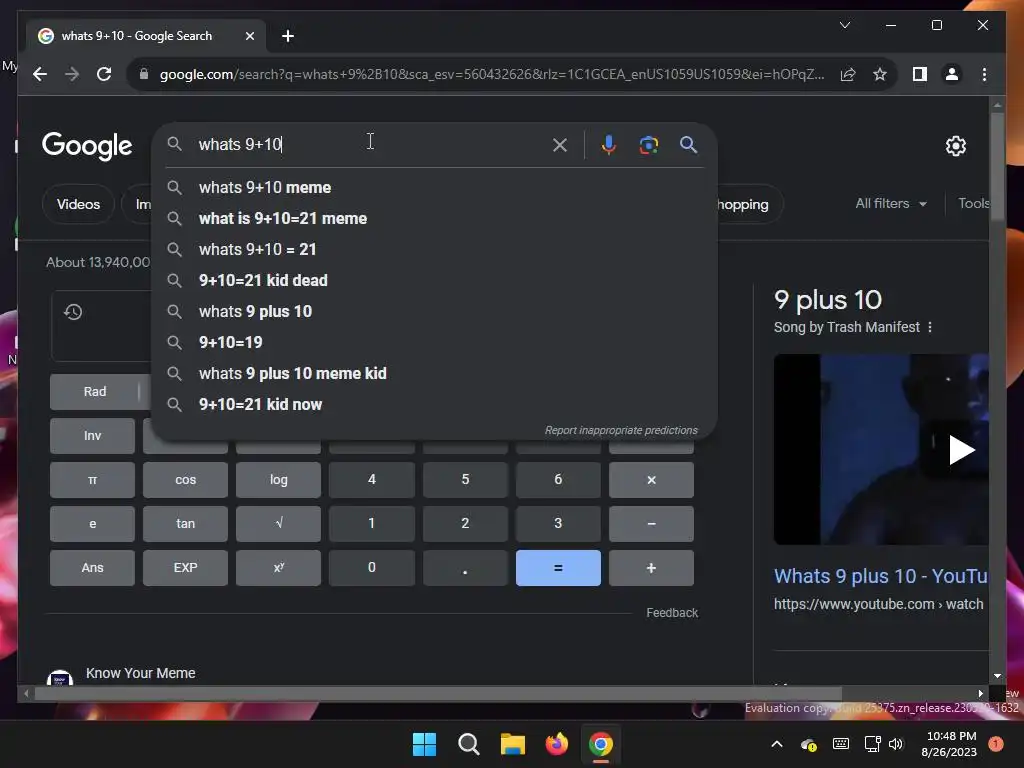Open Whats 9 plus 10 YouTube link
This screenshot has width=1024, height=768.
coord(880,576)
